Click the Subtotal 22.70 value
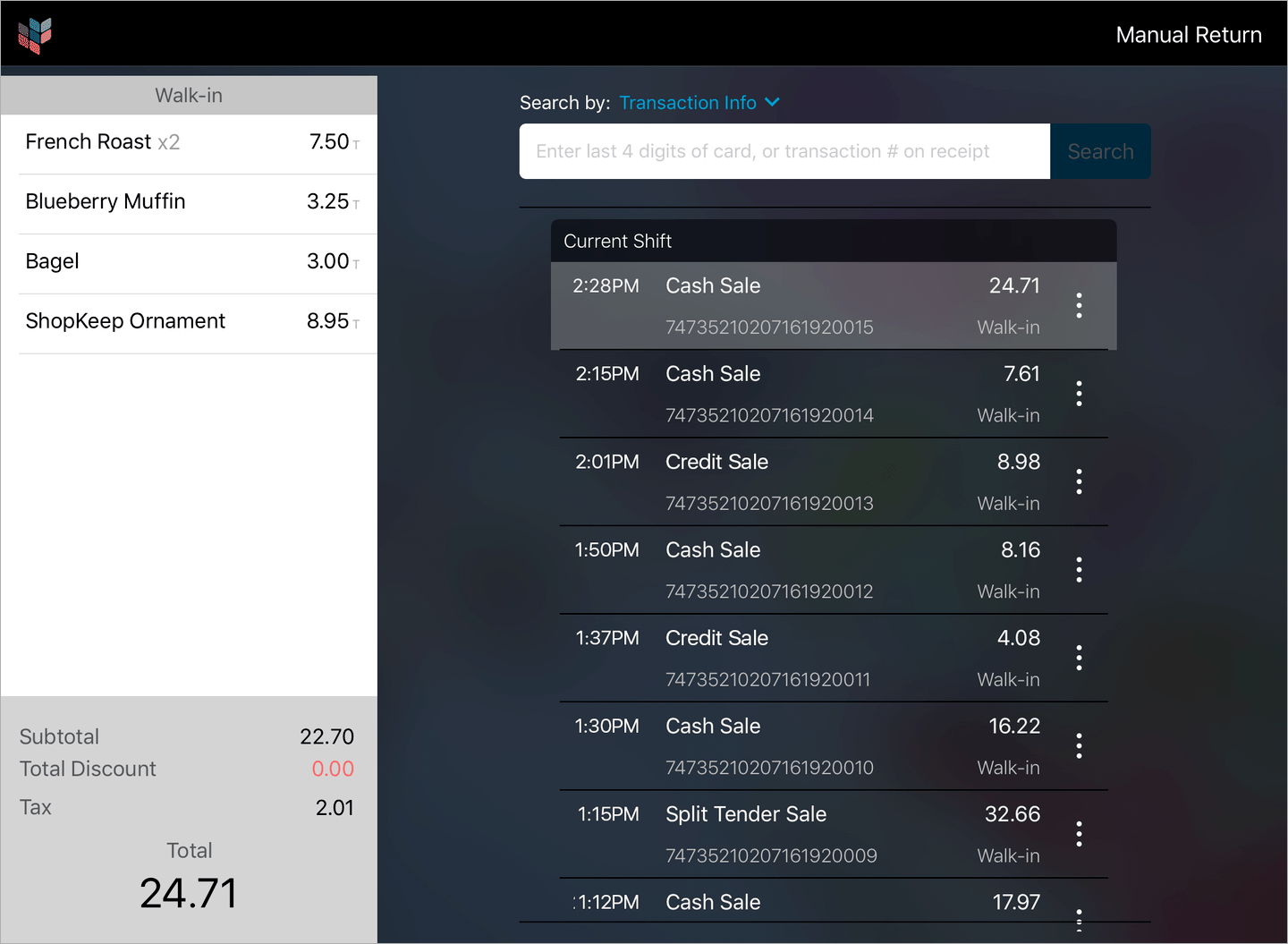 (x=326, y=736)
